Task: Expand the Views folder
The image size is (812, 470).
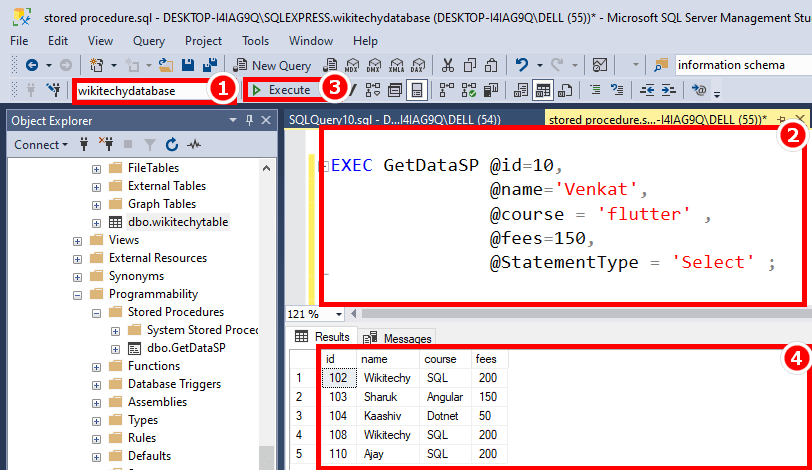Action: [77, 241]
